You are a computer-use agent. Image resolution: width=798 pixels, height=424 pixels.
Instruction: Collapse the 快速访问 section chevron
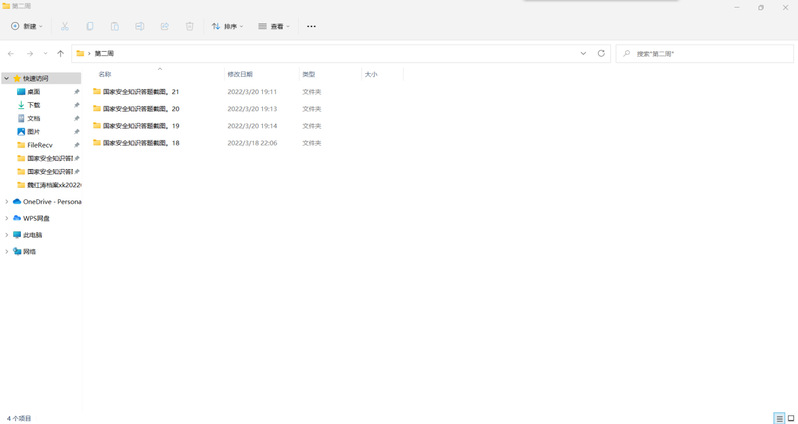[7, 78]
